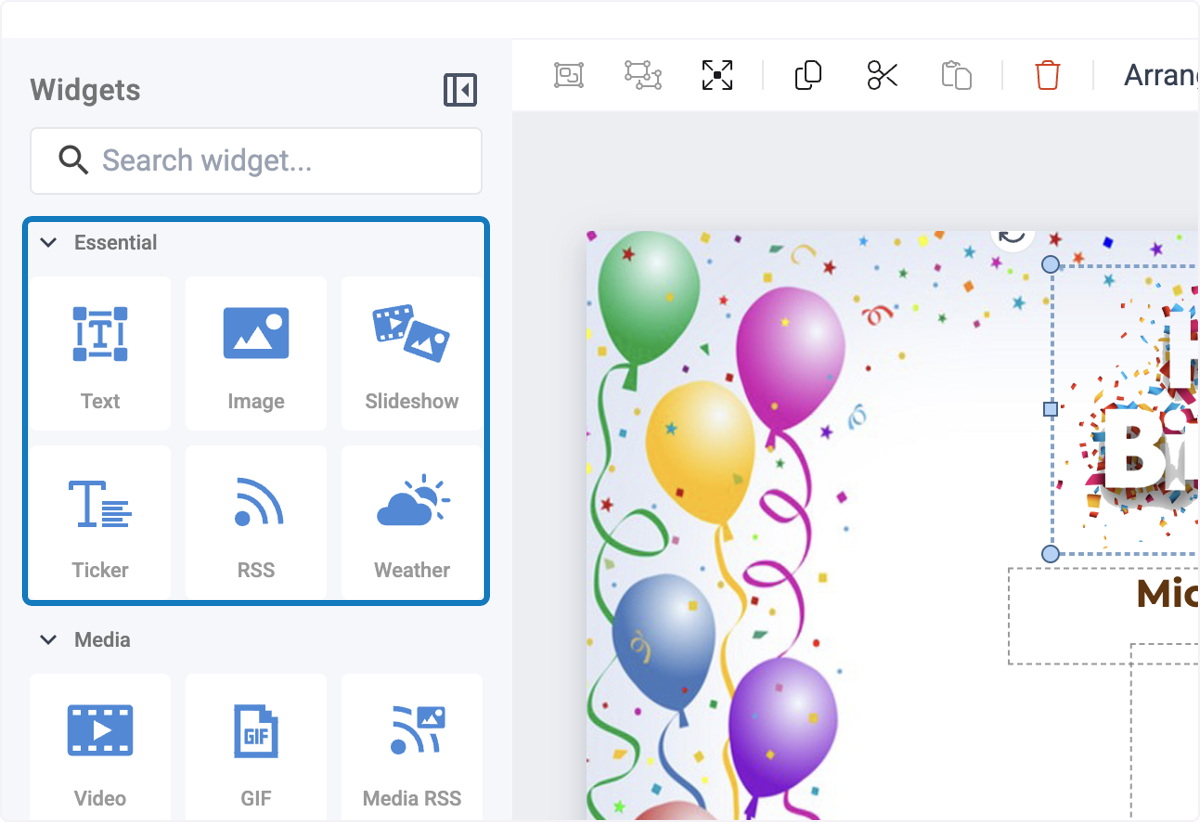
Task: Click the ungroup elements toolbar icon
Action: coord(643,75)
